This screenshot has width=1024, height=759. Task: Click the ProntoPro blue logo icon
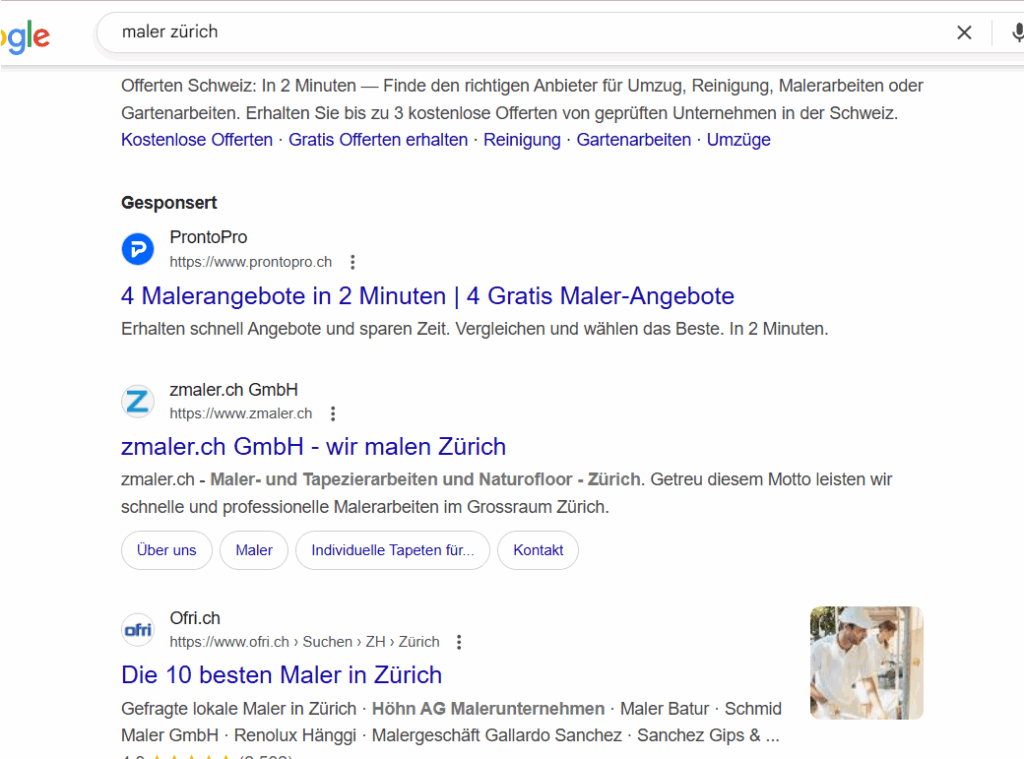pos(138,249)
